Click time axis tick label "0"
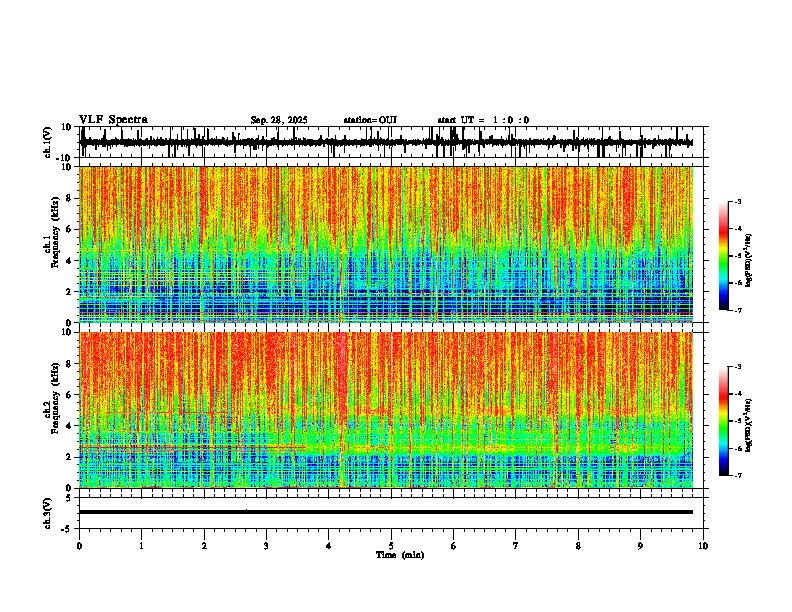 (x=79, y=546)
